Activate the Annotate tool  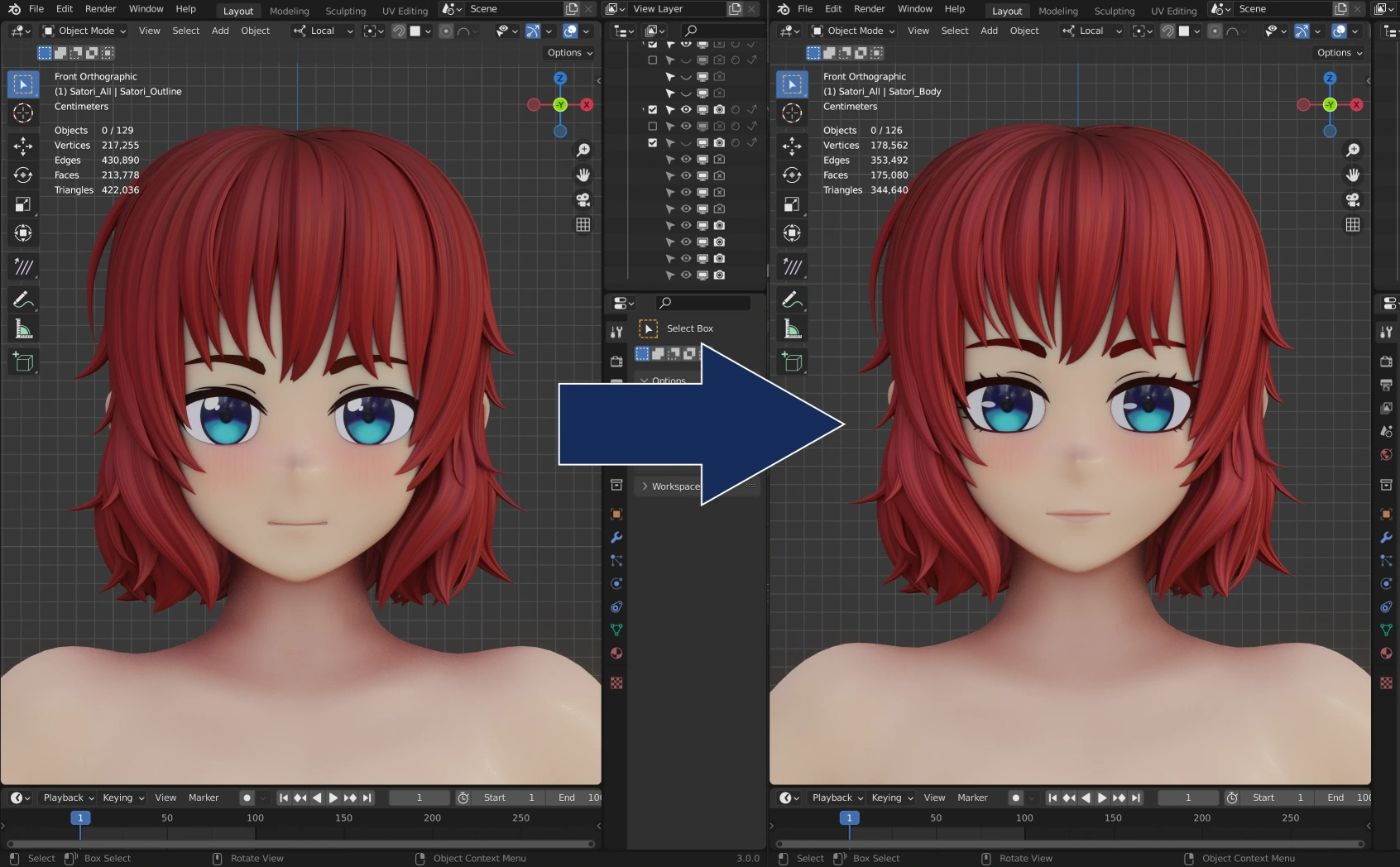23,299
